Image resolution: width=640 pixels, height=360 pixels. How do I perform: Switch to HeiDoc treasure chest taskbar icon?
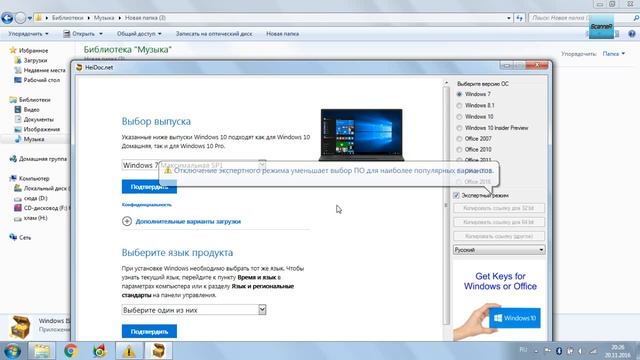158,351
